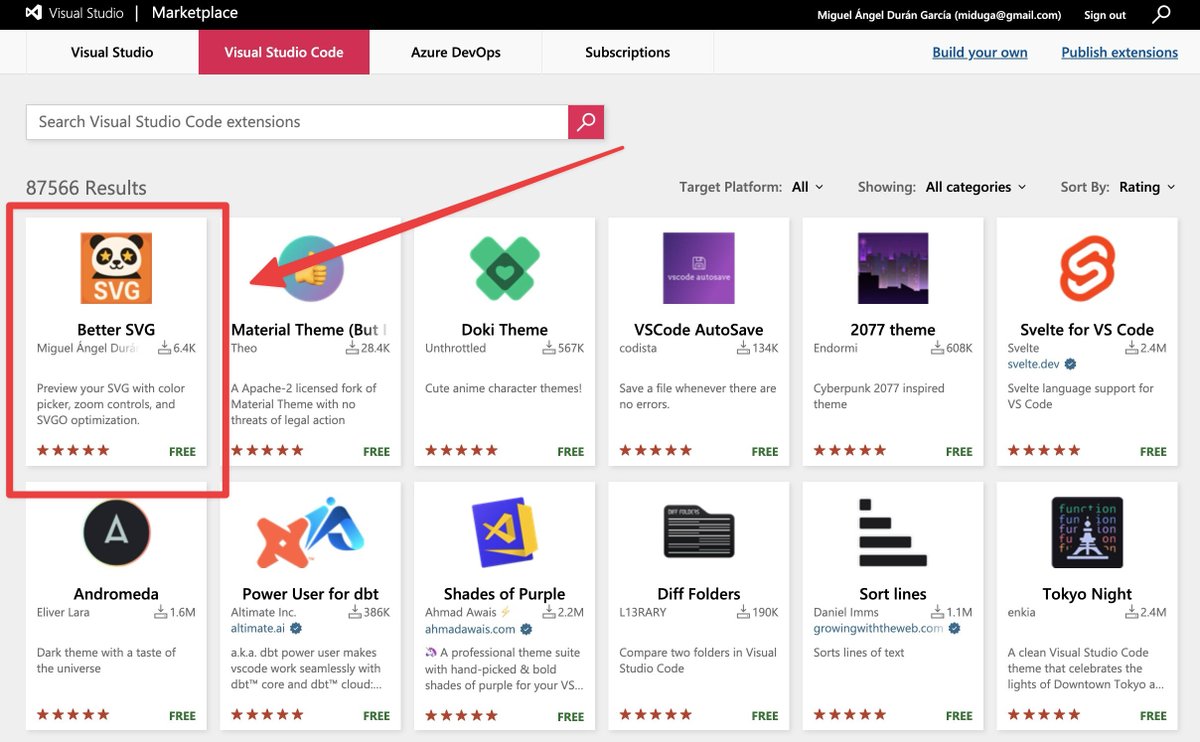Focus the Search Visual Studio Code extensions field
This screenshot has height=742, width=1200.
click(x=297, y=122)
